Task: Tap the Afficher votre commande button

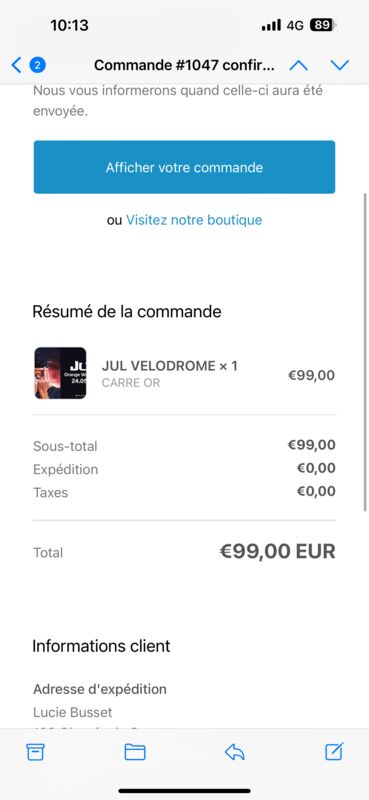Action: pos(184,167)
